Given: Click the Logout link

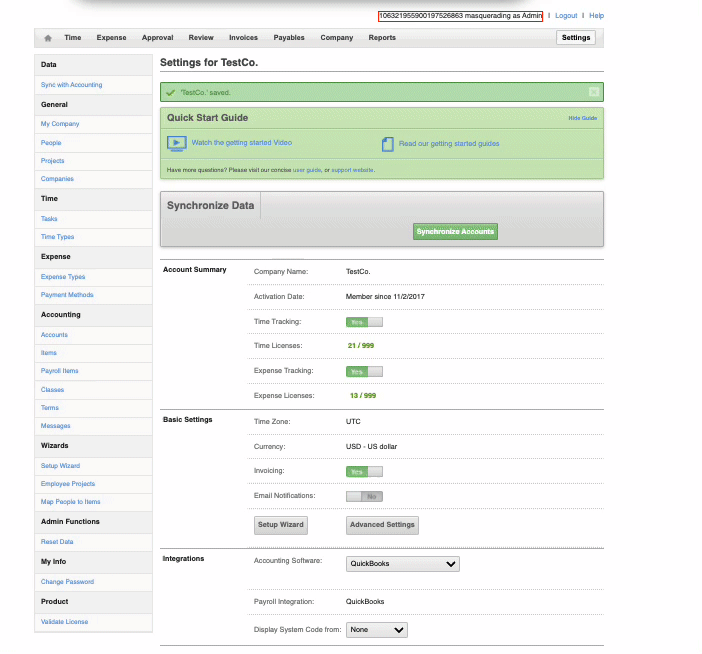Looking at the screenshot, I should pos(566,16).
